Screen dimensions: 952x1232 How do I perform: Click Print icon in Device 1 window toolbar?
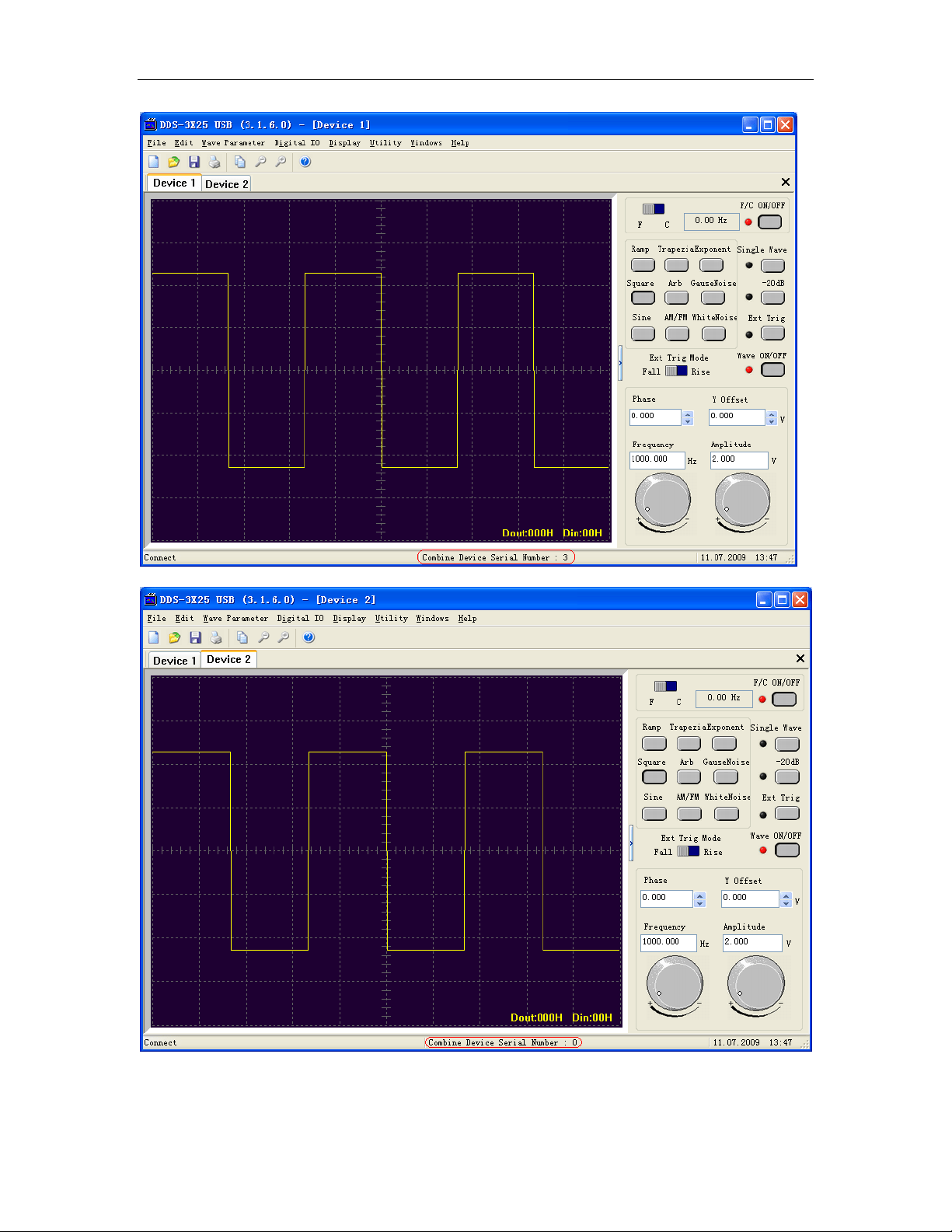(x=214, y=162)
